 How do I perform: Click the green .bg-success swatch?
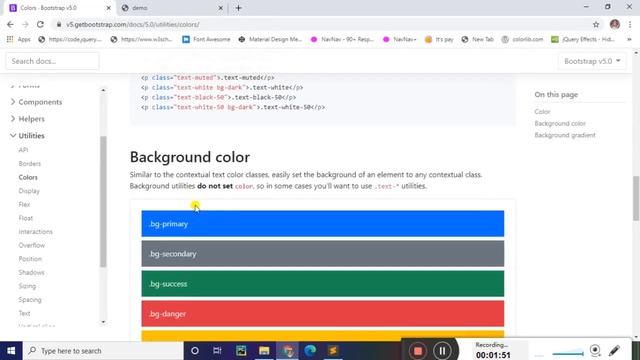(322, 284)
